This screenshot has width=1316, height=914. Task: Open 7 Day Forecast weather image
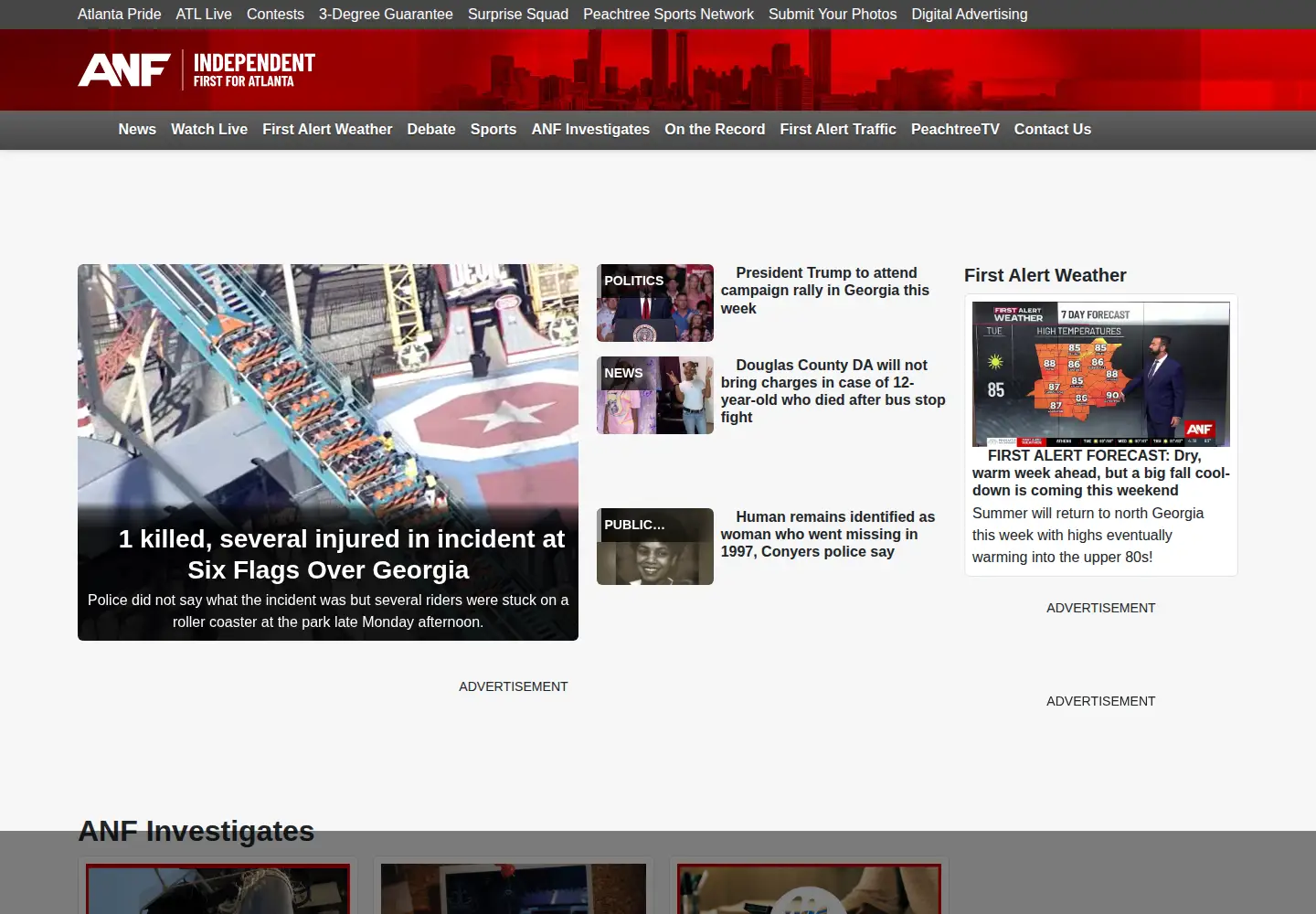point(1101,374)
